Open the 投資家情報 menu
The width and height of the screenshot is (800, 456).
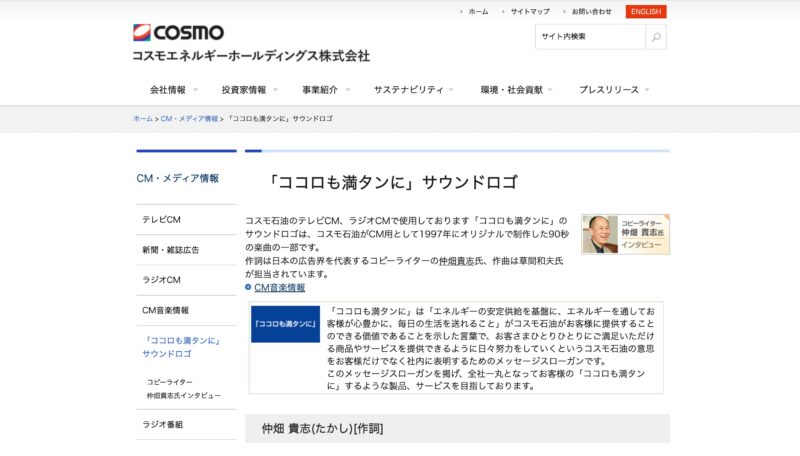point(244,90)
